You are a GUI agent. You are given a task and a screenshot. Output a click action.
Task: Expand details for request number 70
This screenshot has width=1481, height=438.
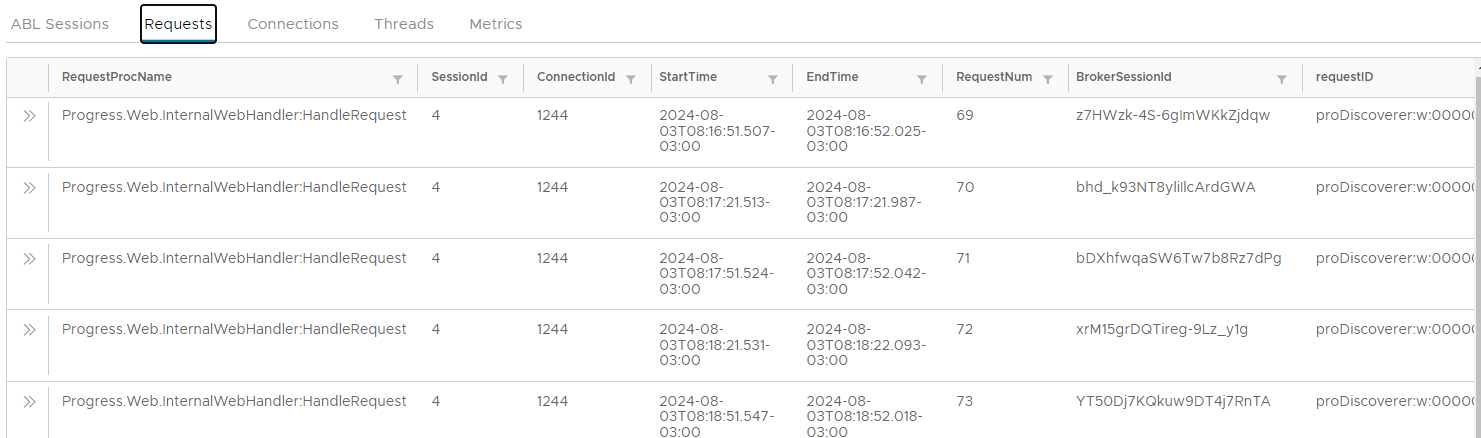pos(29,187)
